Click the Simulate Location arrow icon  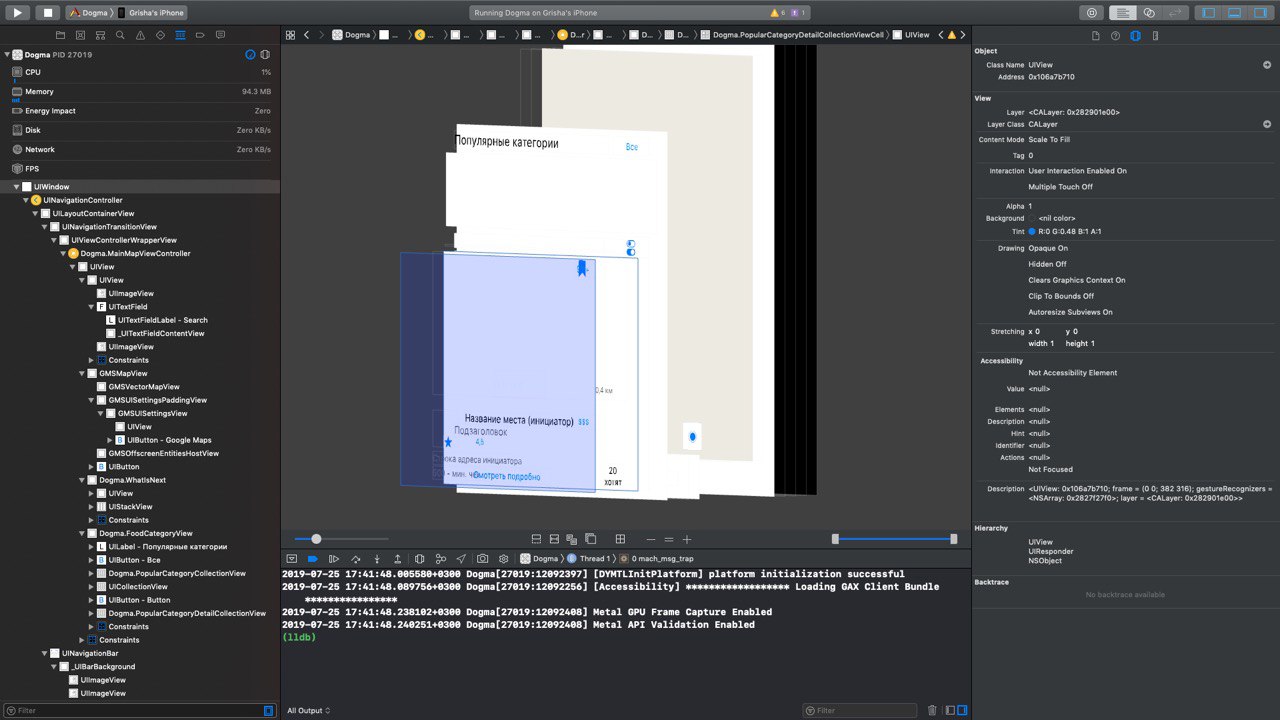pyautogui.click(x=461, y=558)
